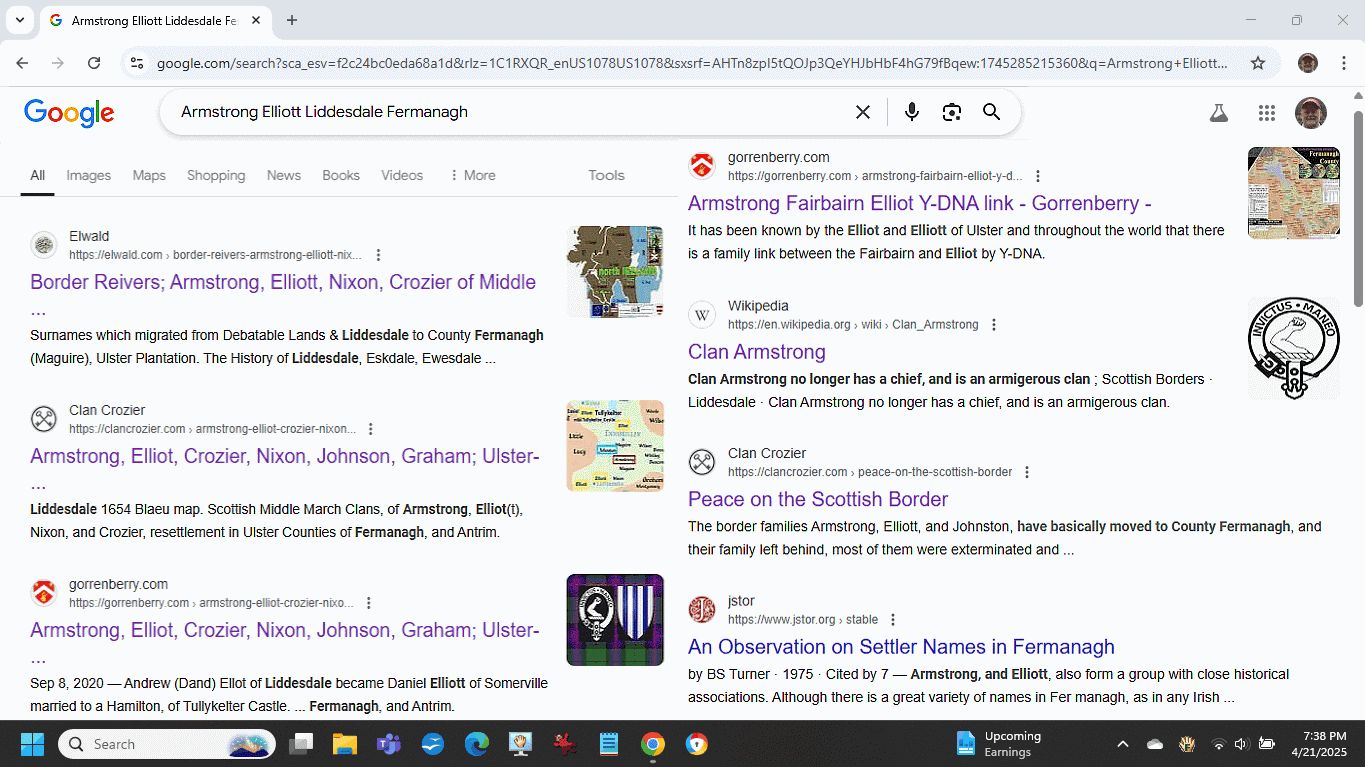Open the Clan Armstrong Wikipedia result
The image size is (1365, 767).
(756, 352)
